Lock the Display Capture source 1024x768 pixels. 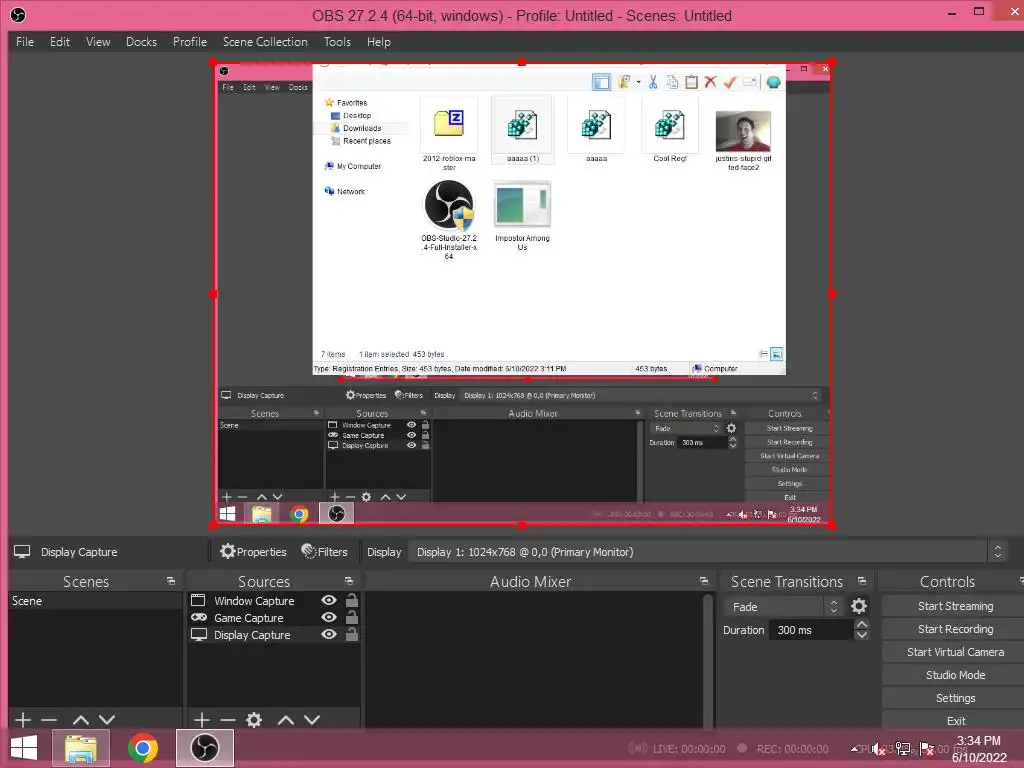[351, 634]
